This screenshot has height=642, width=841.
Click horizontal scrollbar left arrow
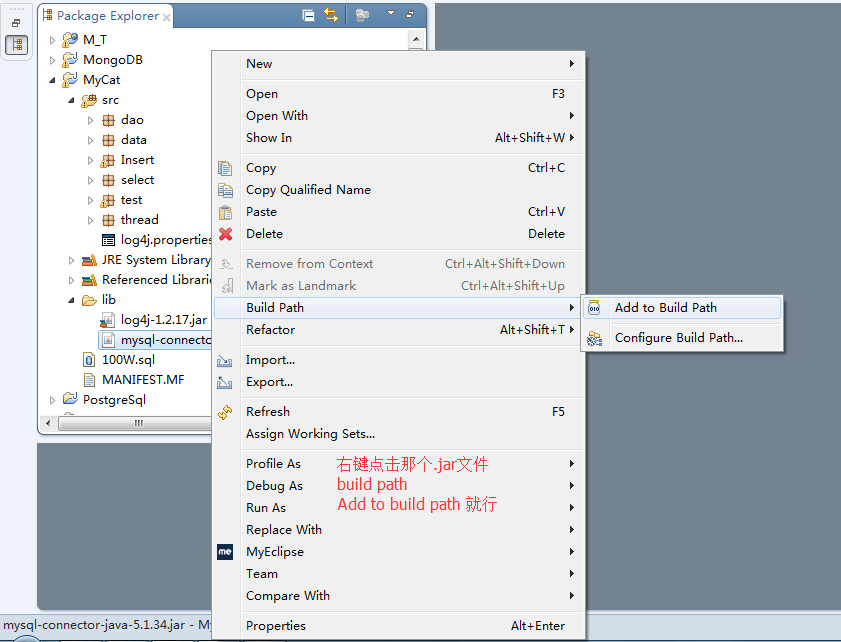click(48, 424)
